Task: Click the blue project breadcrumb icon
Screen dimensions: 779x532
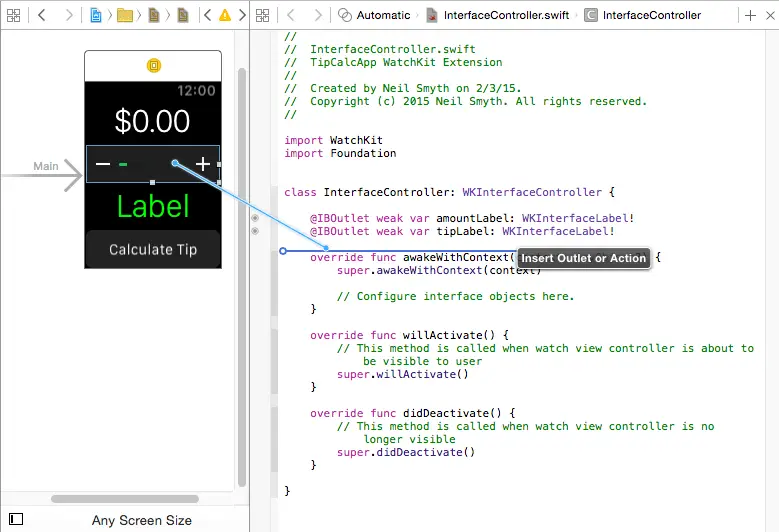Action: tap(96, 15)
